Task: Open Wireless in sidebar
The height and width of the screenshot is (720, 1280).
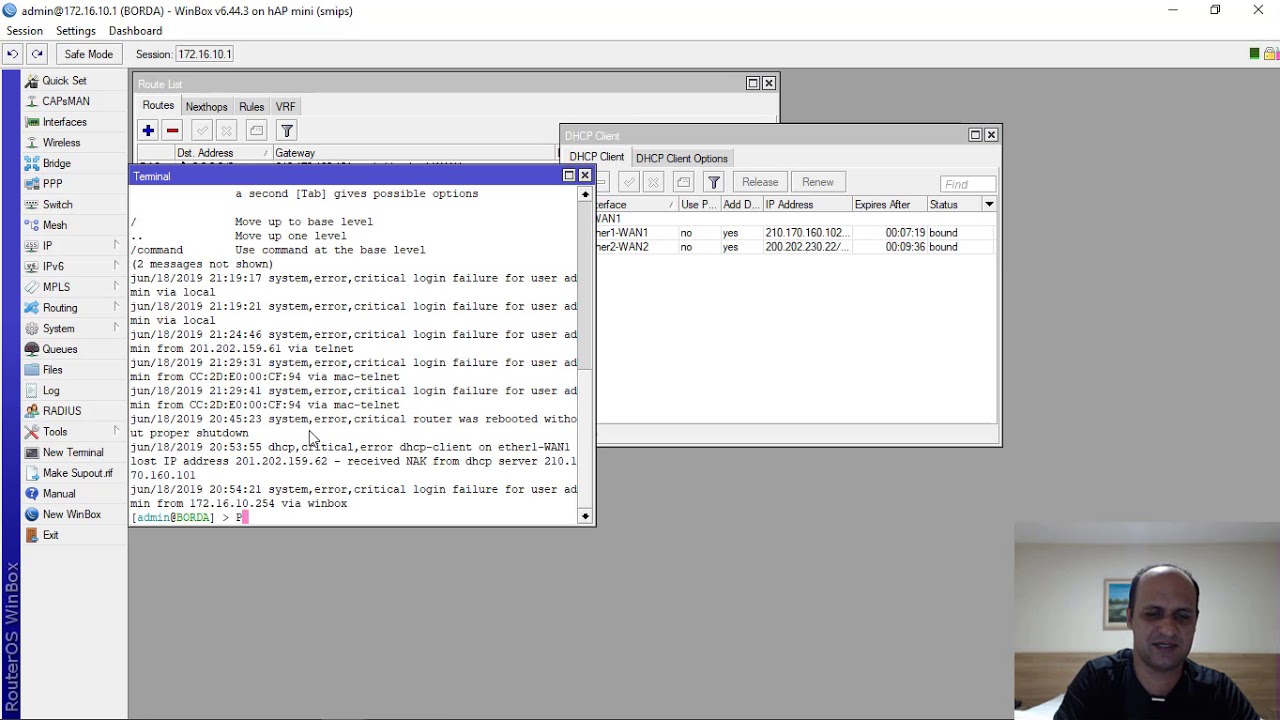Action: pyautogui.click(x=61, y=143)
